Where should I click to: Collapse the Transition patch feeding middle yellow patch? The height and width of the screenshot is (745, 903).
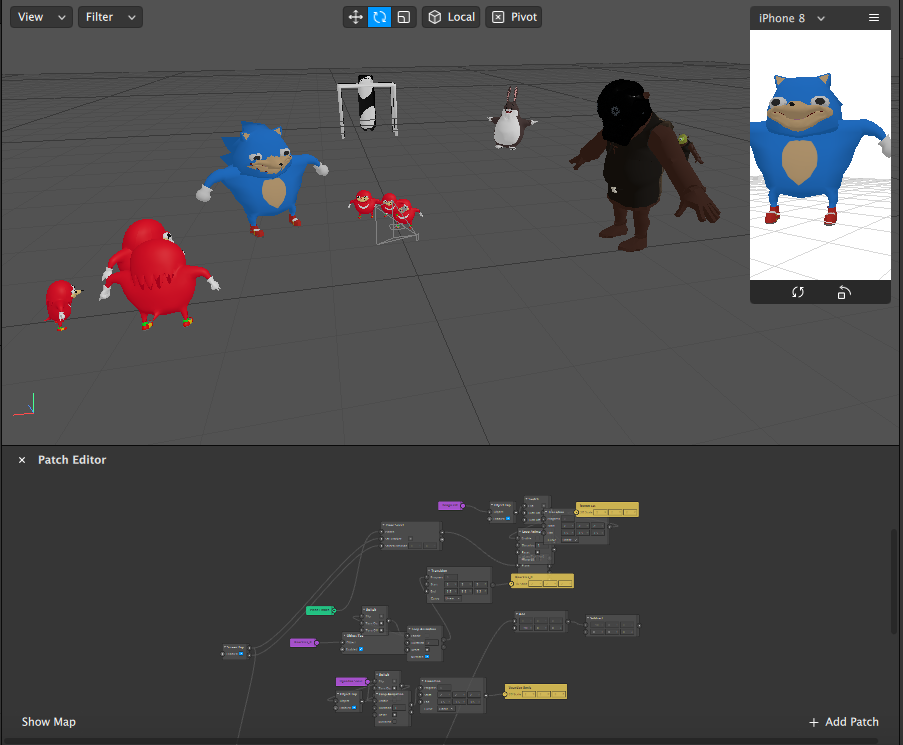point(429,571)
